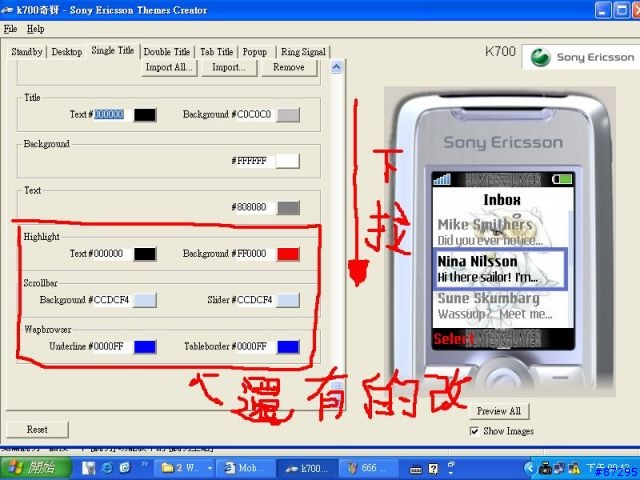
Task: Click the language bar help icon
Action: (433, 469)
